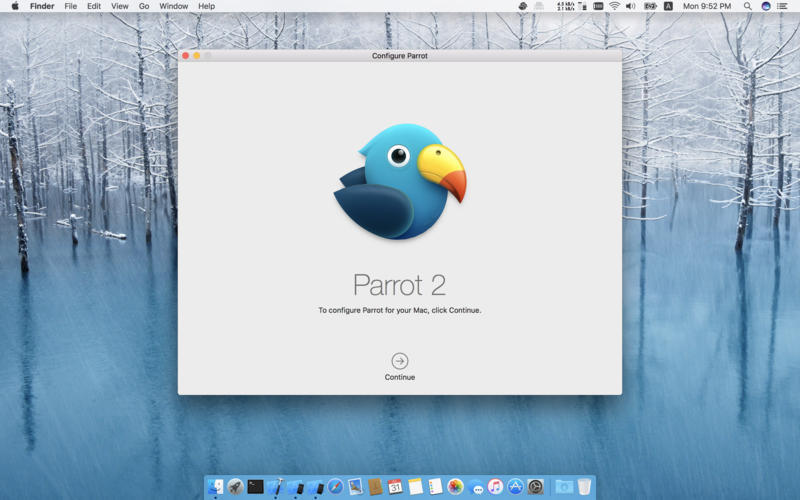Open the File menu

point(70,6)
